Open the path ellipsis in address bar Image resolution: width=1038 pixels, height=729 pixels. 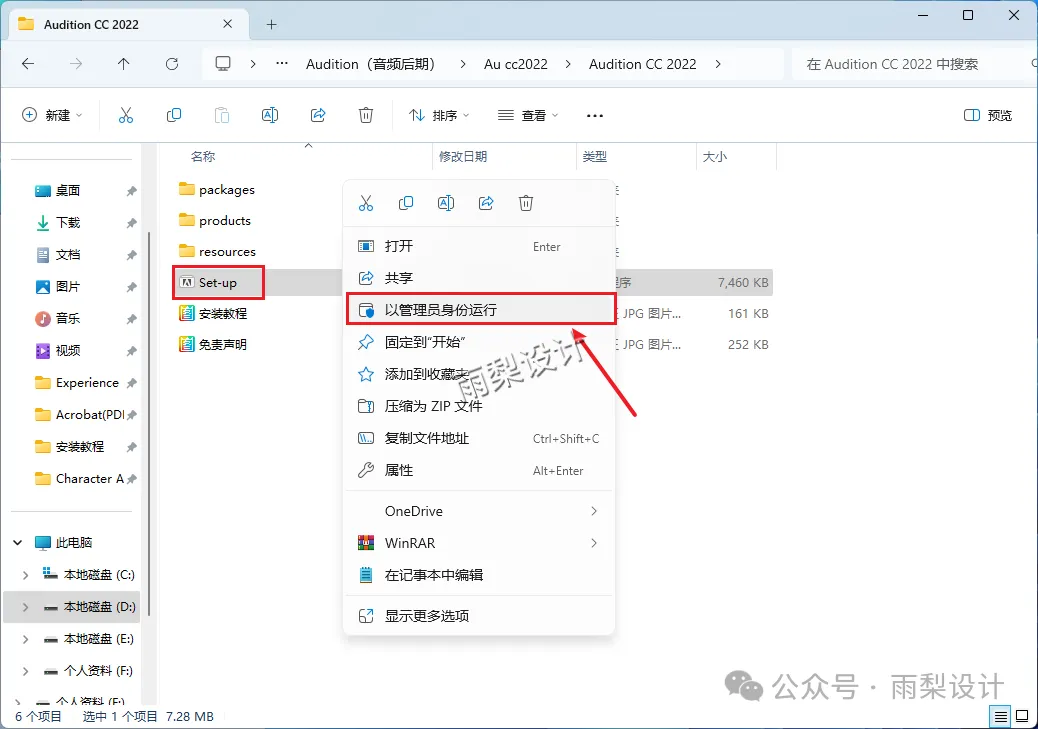[x=282, y=64]
